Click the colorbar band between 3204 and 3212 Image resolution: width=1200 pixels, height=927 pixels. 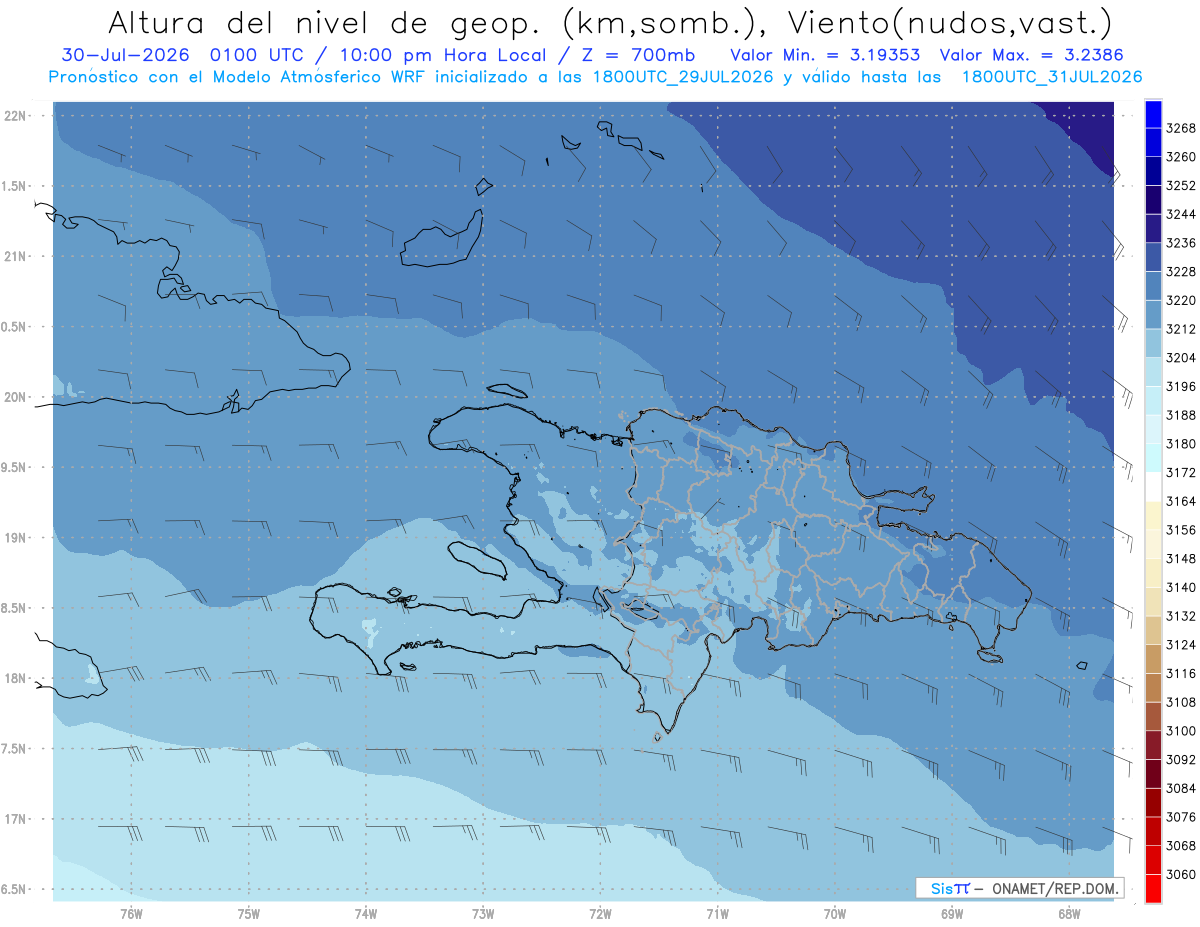1153,343
